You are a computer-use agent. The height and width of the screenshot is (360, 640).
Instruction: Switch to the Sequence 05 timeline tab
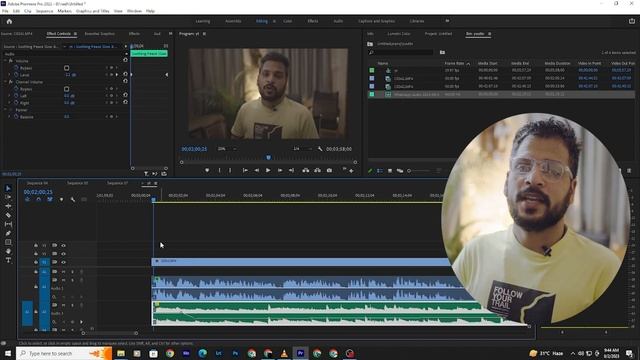pos(78,183)
